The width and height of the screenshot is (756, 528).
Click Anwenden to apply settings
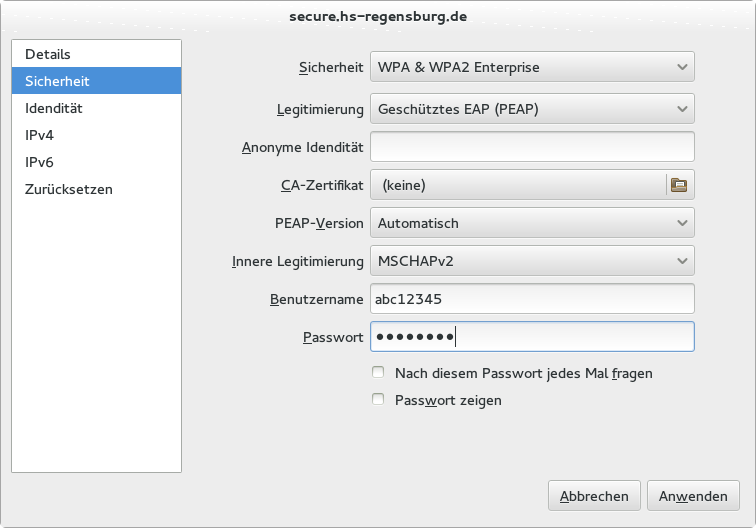[x=693, y=495]
